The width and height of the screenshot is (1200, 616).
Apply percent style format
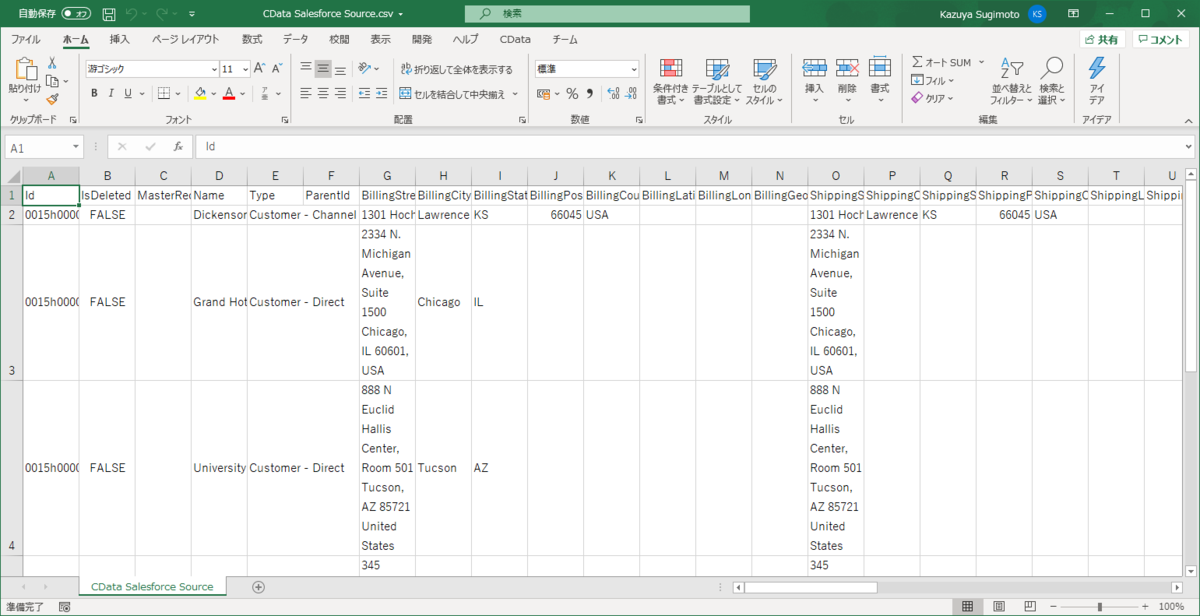(x=572, y=93)
